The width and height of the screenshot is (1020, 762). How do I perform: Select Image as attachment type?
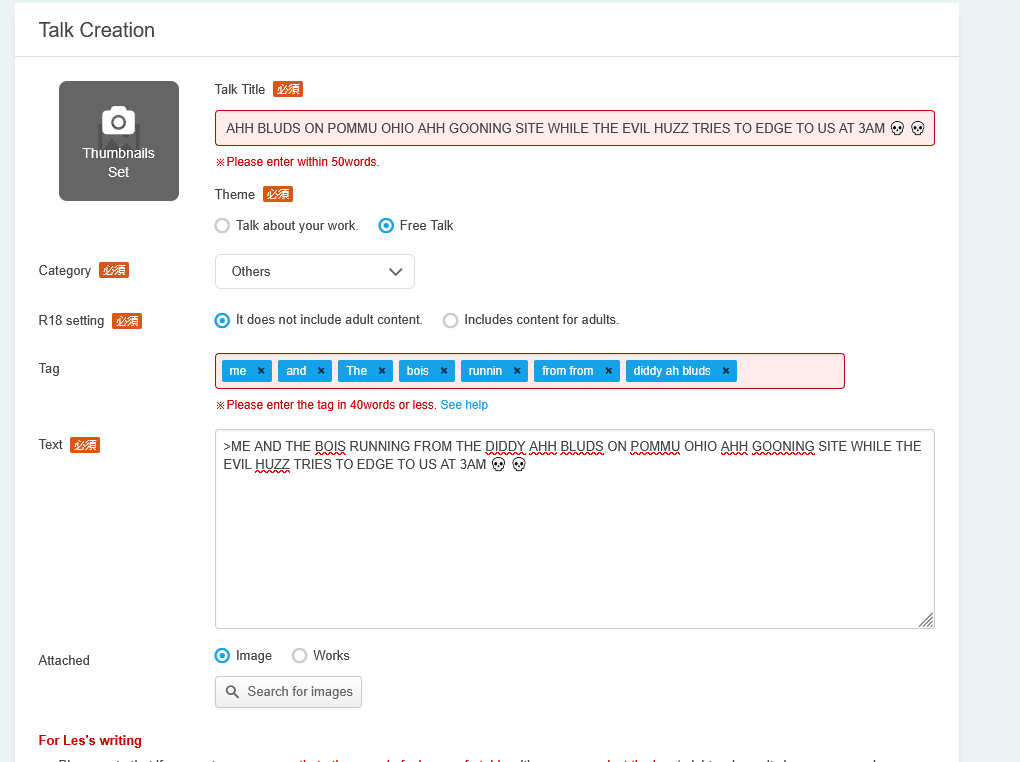[x=223, y=656]
